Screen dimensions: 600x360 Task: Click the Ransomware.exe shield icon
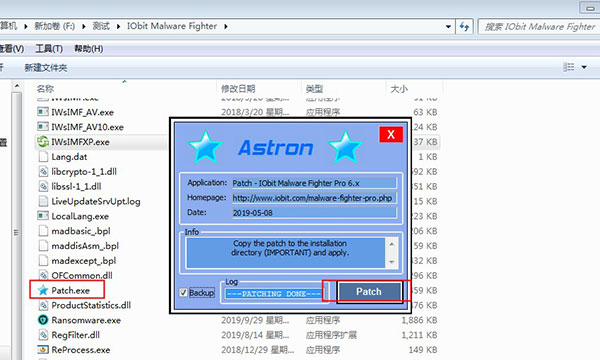(x=43, y=320)
